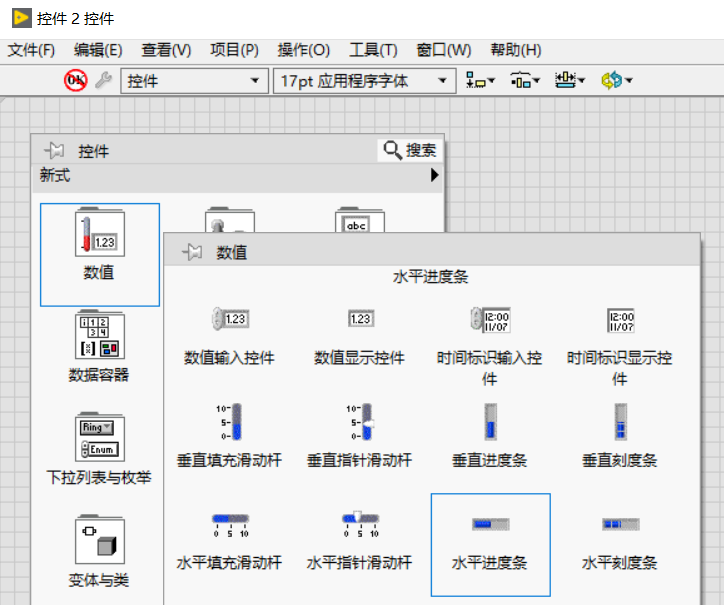This screenshot has width=724, height=605.
Task: Open the Distribute Objects toolbar dropdown
Action: (525, 81)
